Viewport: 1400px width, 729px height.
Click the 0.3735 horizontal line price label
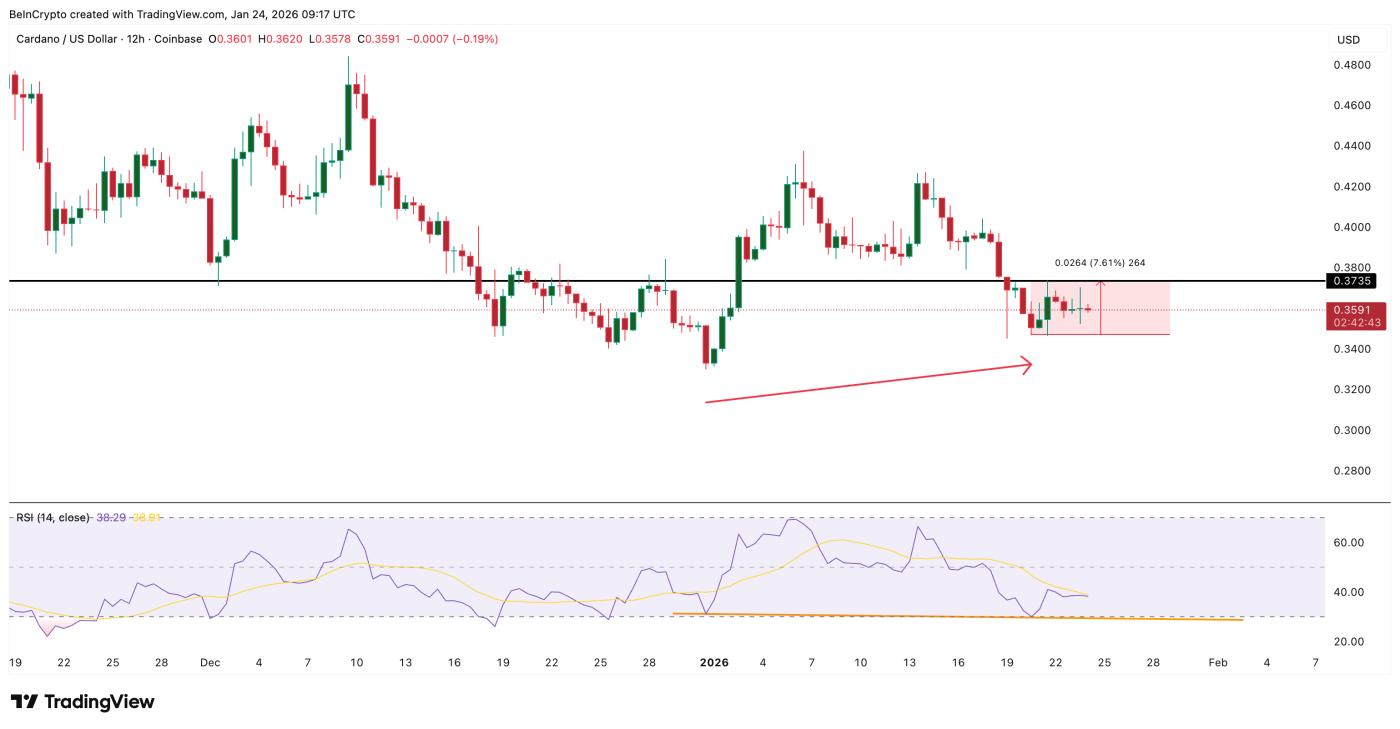coord(1354,281)
